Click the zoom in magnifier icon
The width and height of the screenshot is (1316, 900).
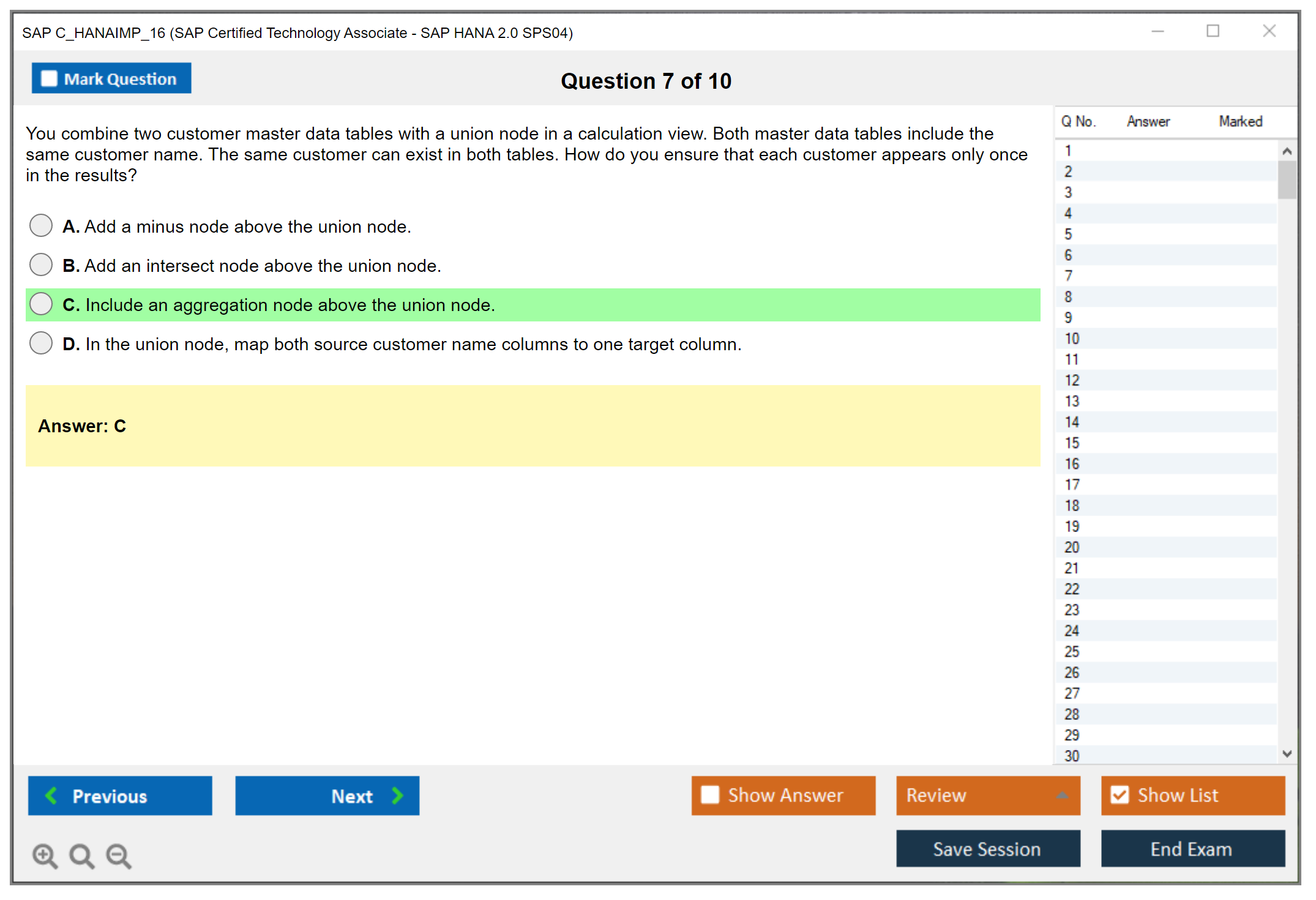pos(45,855)
